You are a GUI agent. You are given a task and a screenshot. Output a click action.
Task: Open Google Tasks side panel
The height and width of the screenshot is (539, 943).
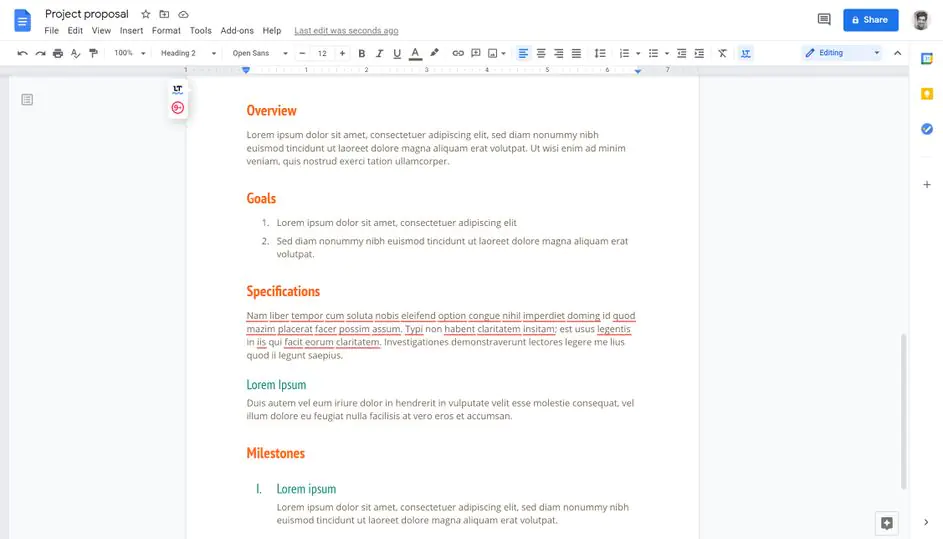pos(927,129)
